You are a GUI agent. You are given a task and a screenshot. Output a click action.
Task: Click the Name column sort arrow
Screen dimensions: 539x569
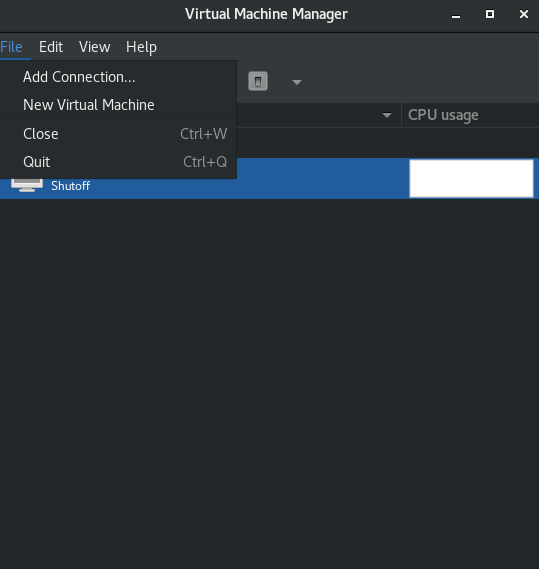coord(387,115)
